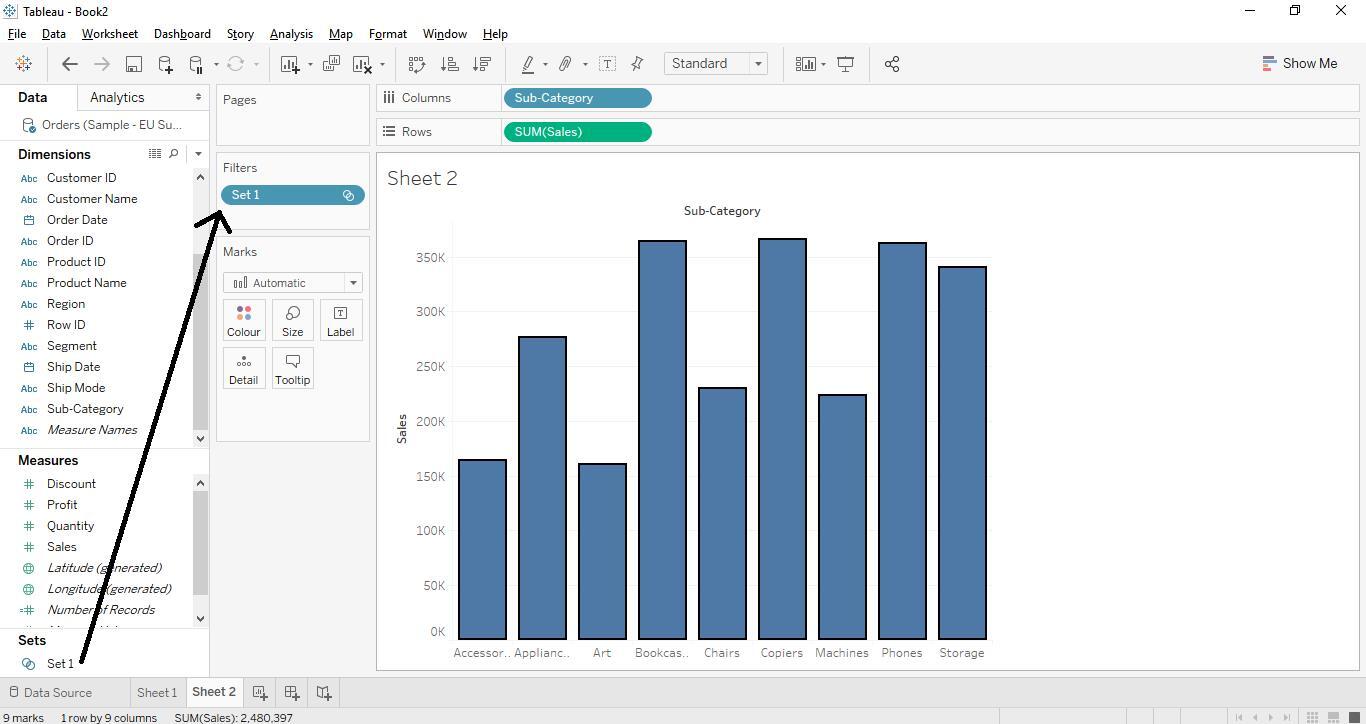Viewport: 1366px width, 724px height.
Task: Expand the fit options next to Standard
Action: pyautogui.click(x=758, y=63)
